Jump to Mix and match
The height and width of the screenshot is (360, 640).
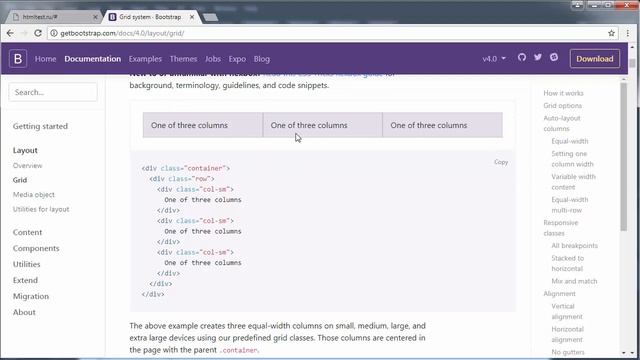[x=574, y=281]
